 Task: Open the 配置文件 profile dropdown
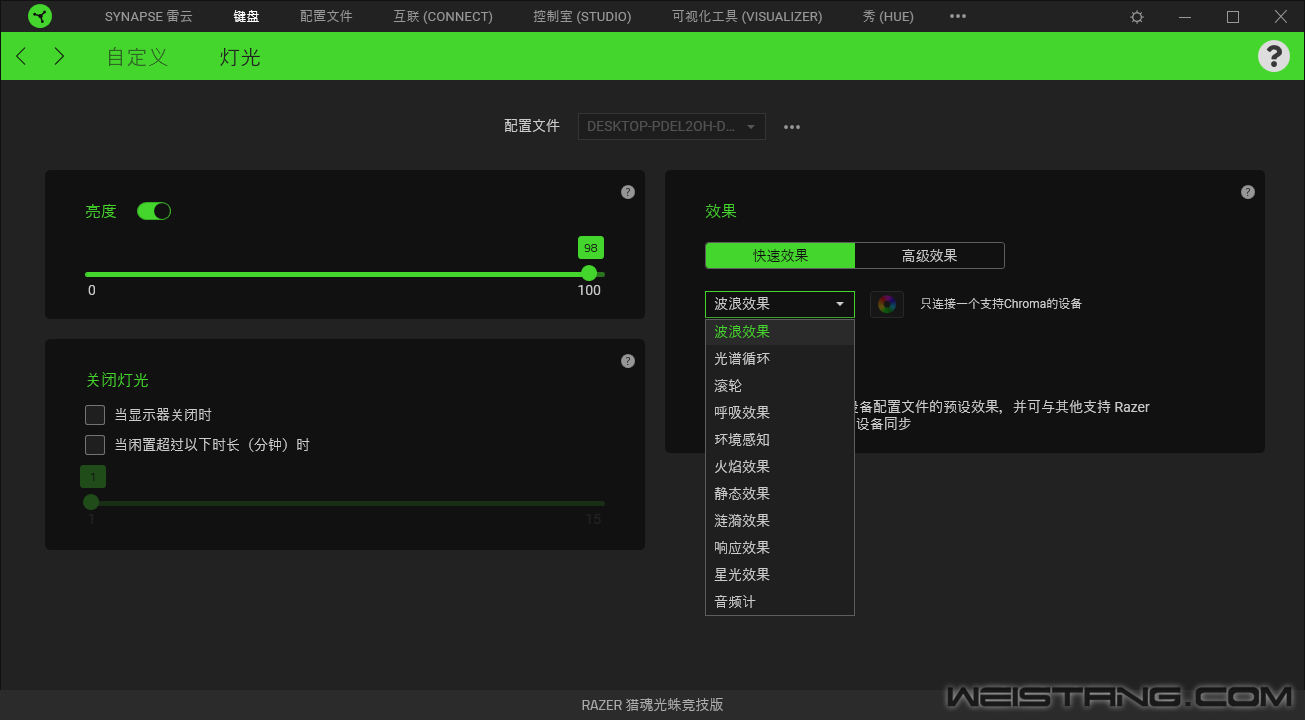[x=672, y=127]
